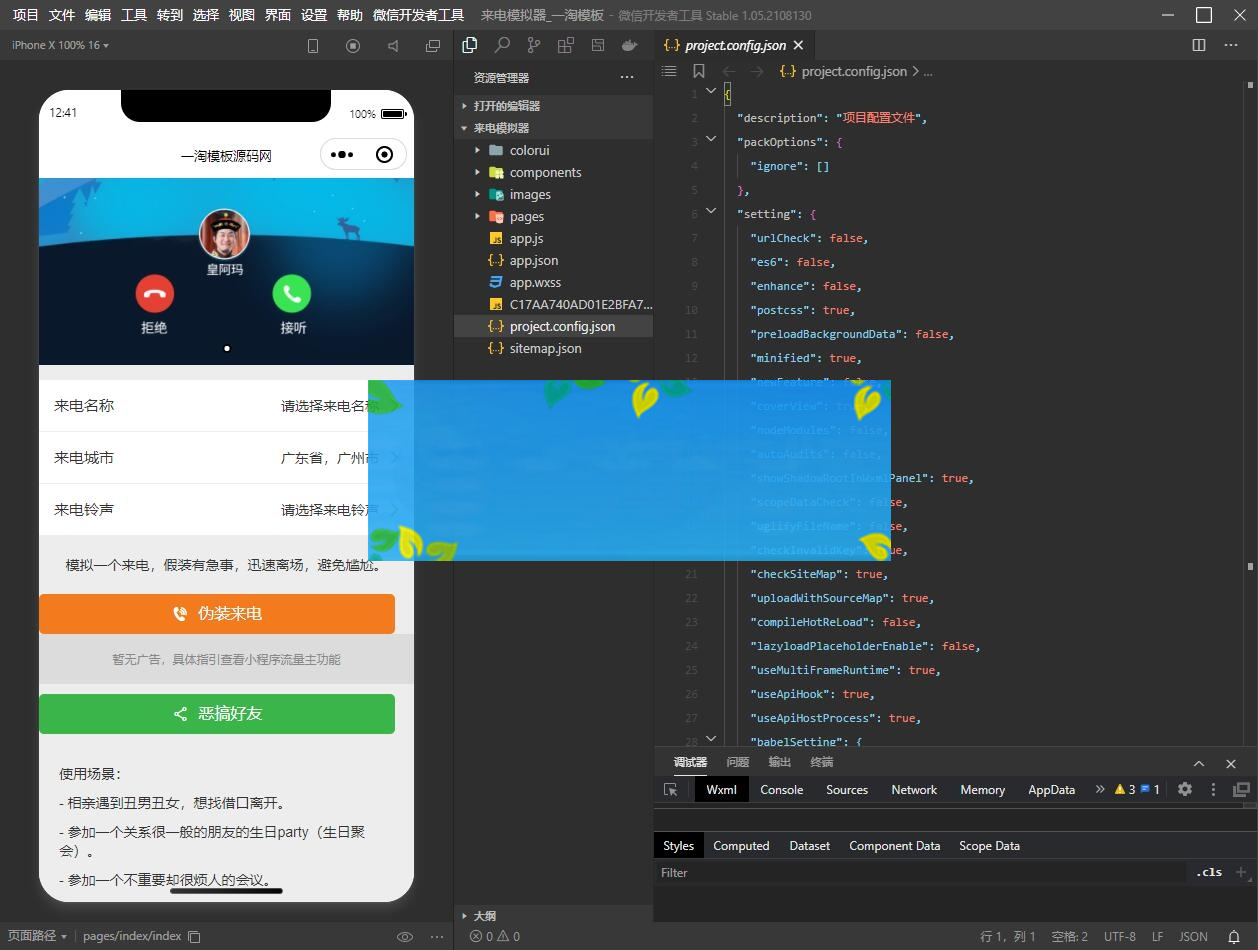Toggle the .cls class editor button
Screen dimensions: 1258x950
coord(1209,872)
